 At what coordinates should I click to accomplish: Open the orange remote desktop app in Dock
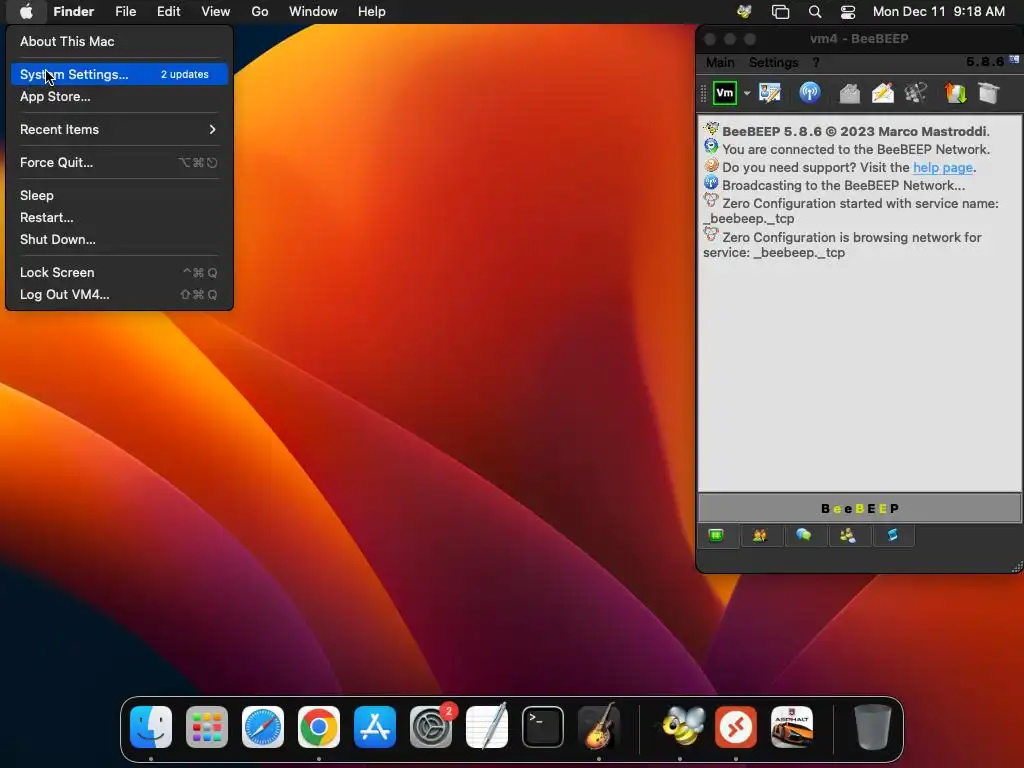[x=736, y=727]
